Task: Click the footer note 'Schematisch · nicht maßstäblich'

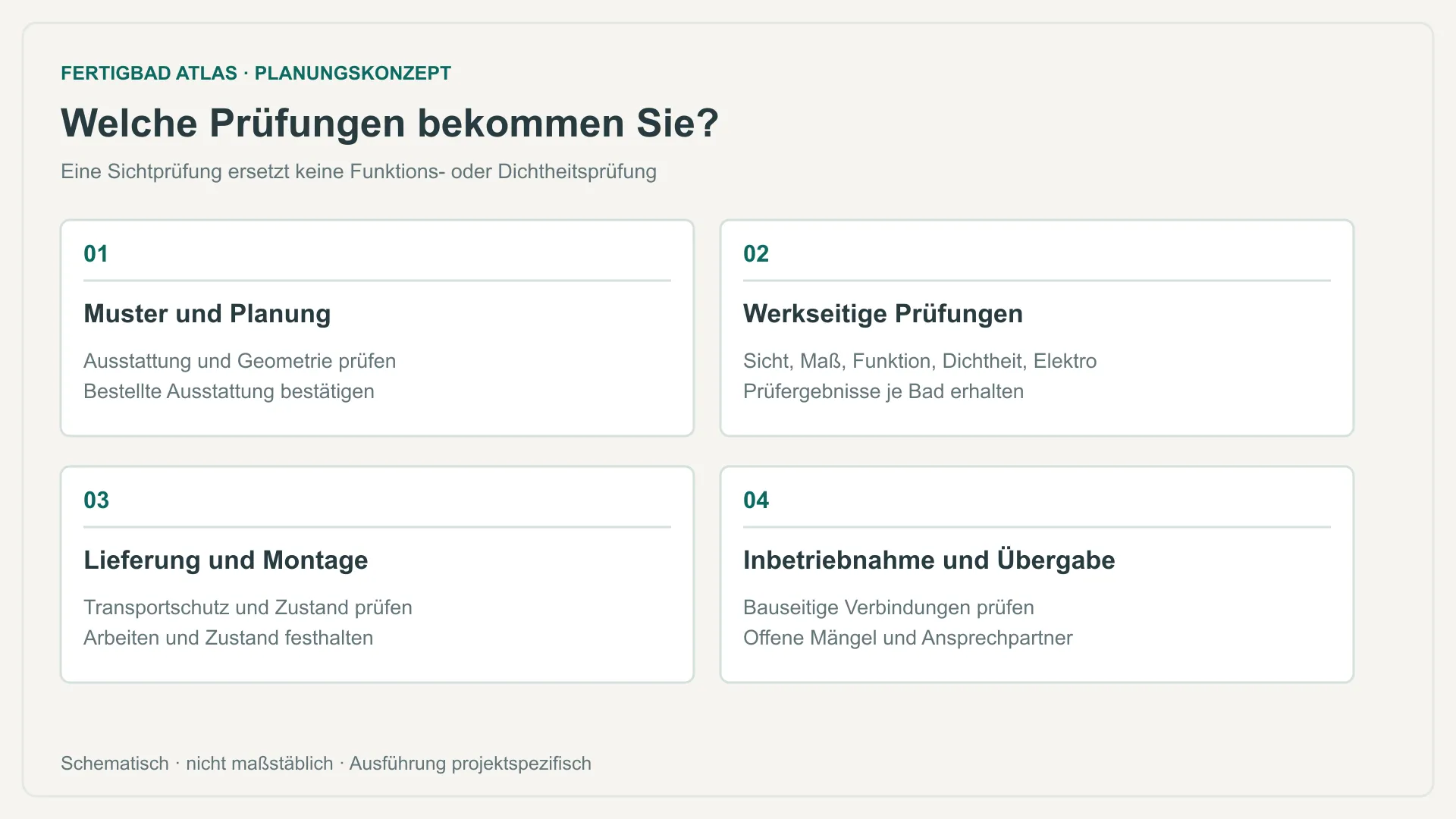Action: point(197,764)
